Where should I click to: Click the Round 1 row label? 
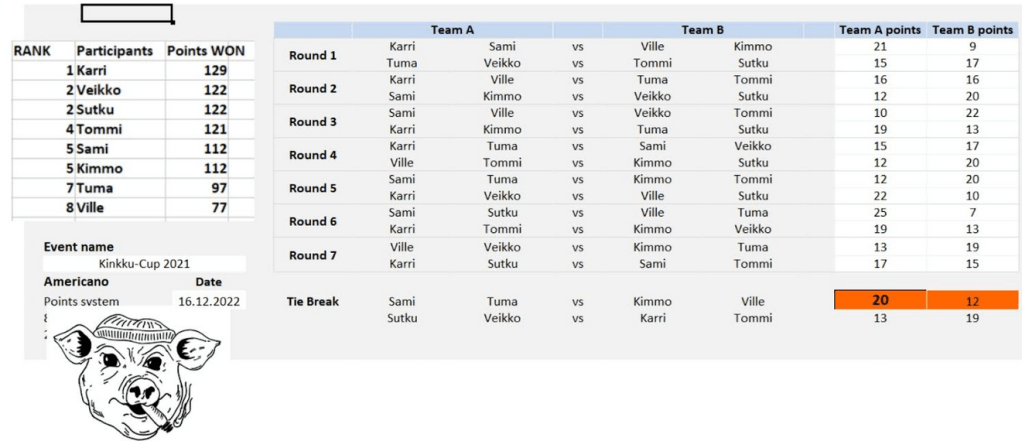312,55
